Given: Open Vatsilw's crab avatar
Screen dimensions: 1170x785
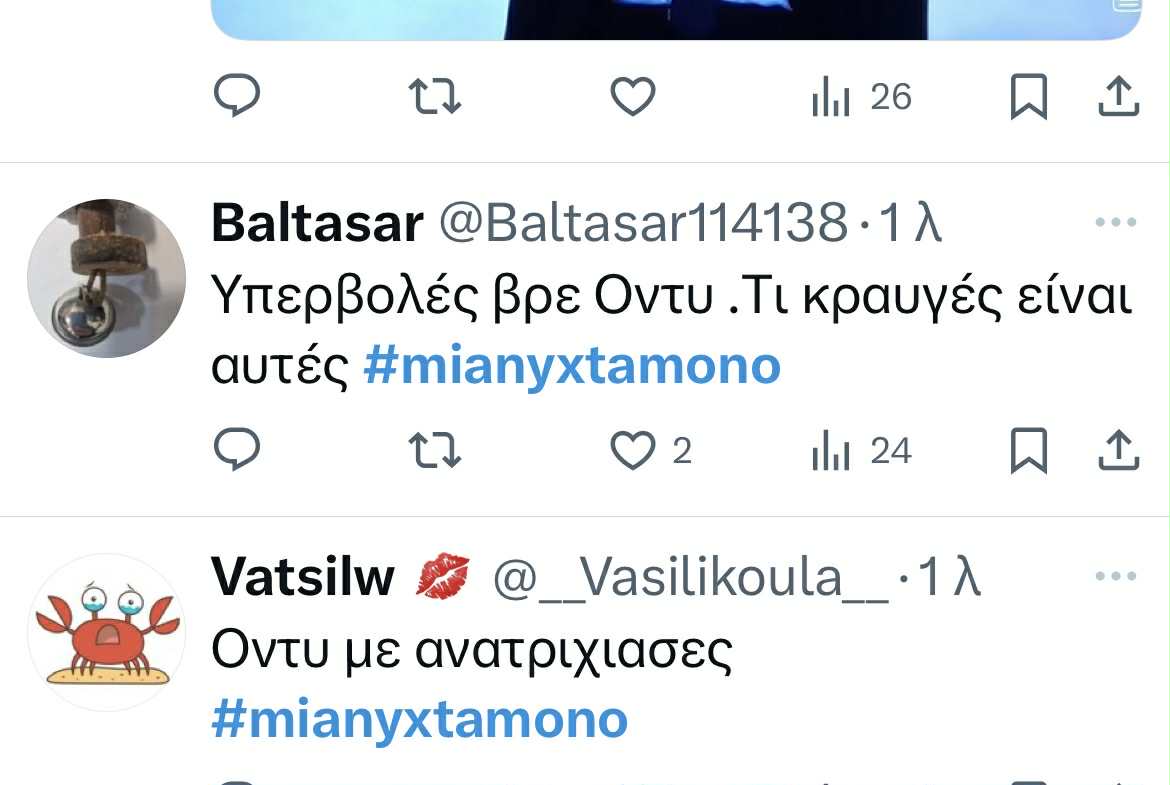Looking at the screenshot, I should [x=107, y=632].
